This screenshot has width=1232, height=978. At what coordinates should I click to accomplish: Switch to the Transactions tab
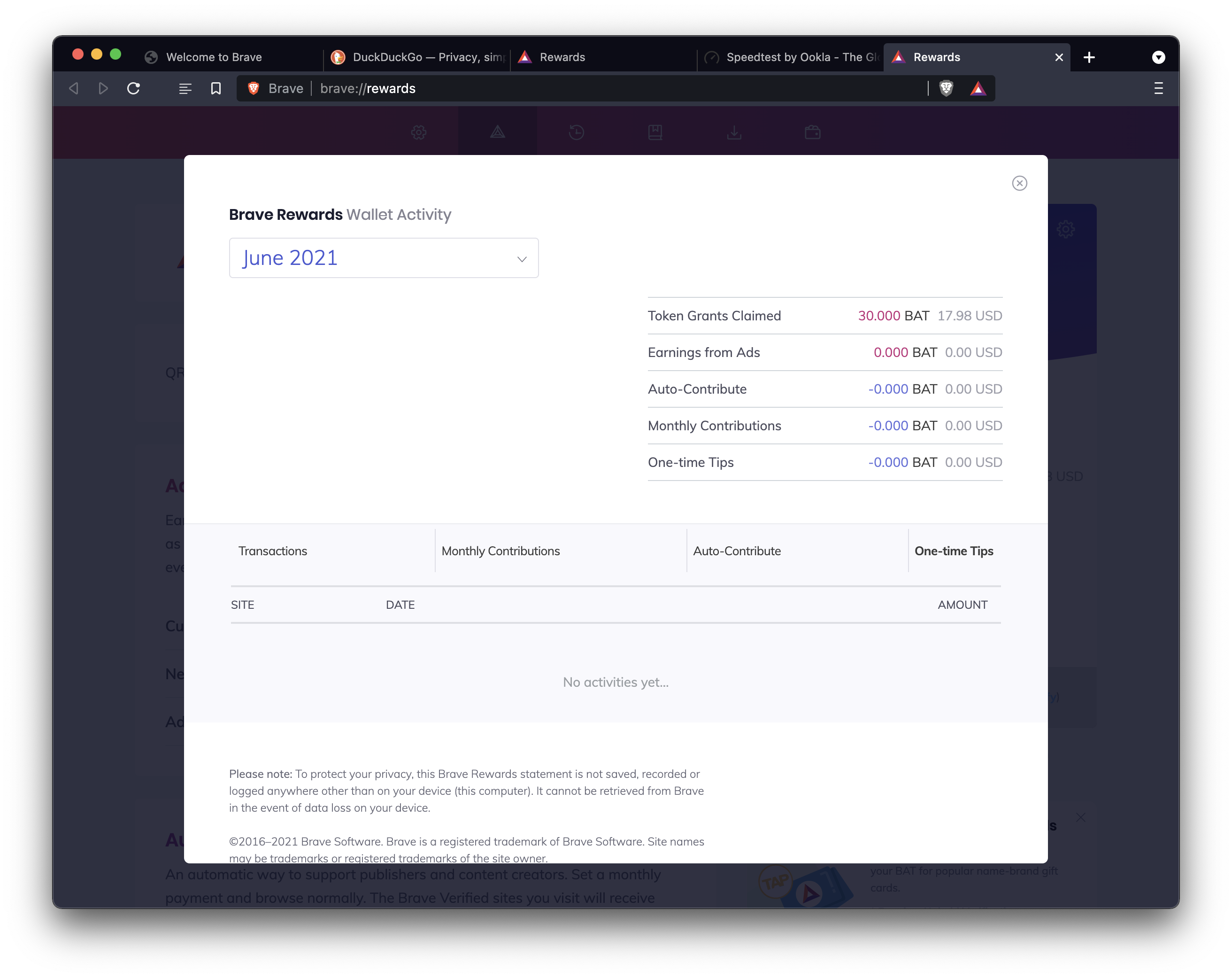(x=273, y=551)
